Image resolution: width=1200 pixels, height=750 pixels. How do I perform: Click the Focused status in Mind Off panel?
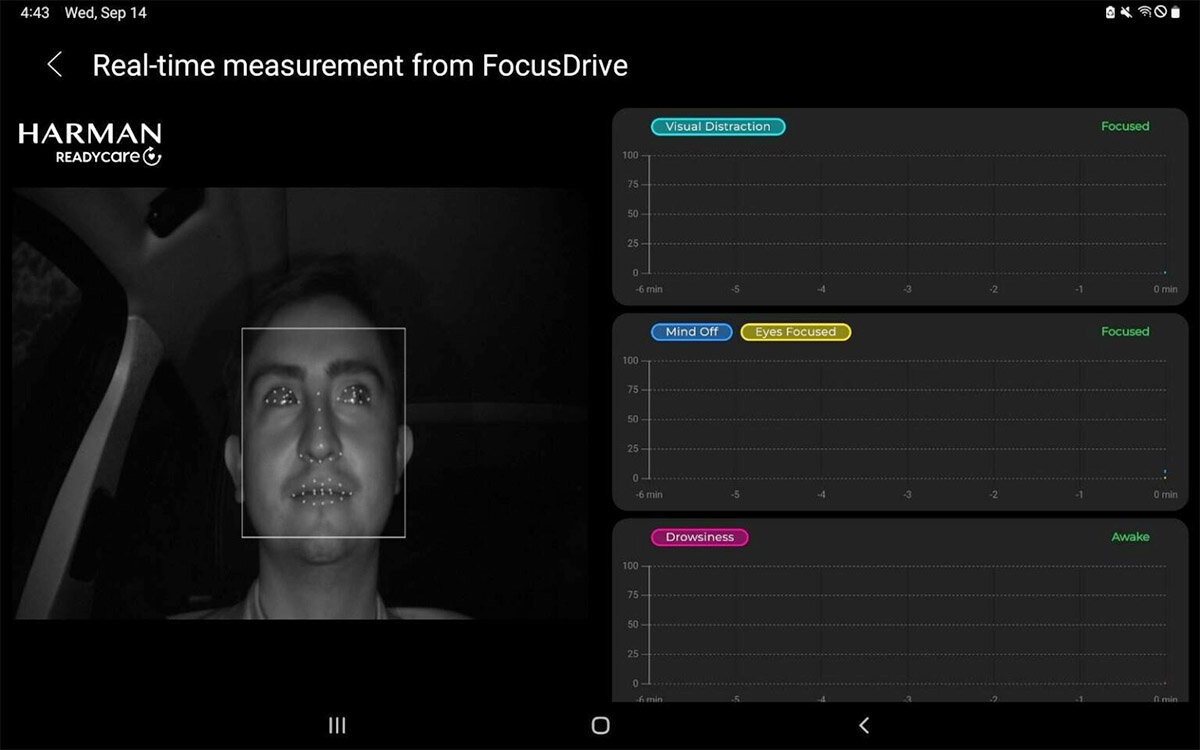pyautogui.click(x=1125, y=332)
